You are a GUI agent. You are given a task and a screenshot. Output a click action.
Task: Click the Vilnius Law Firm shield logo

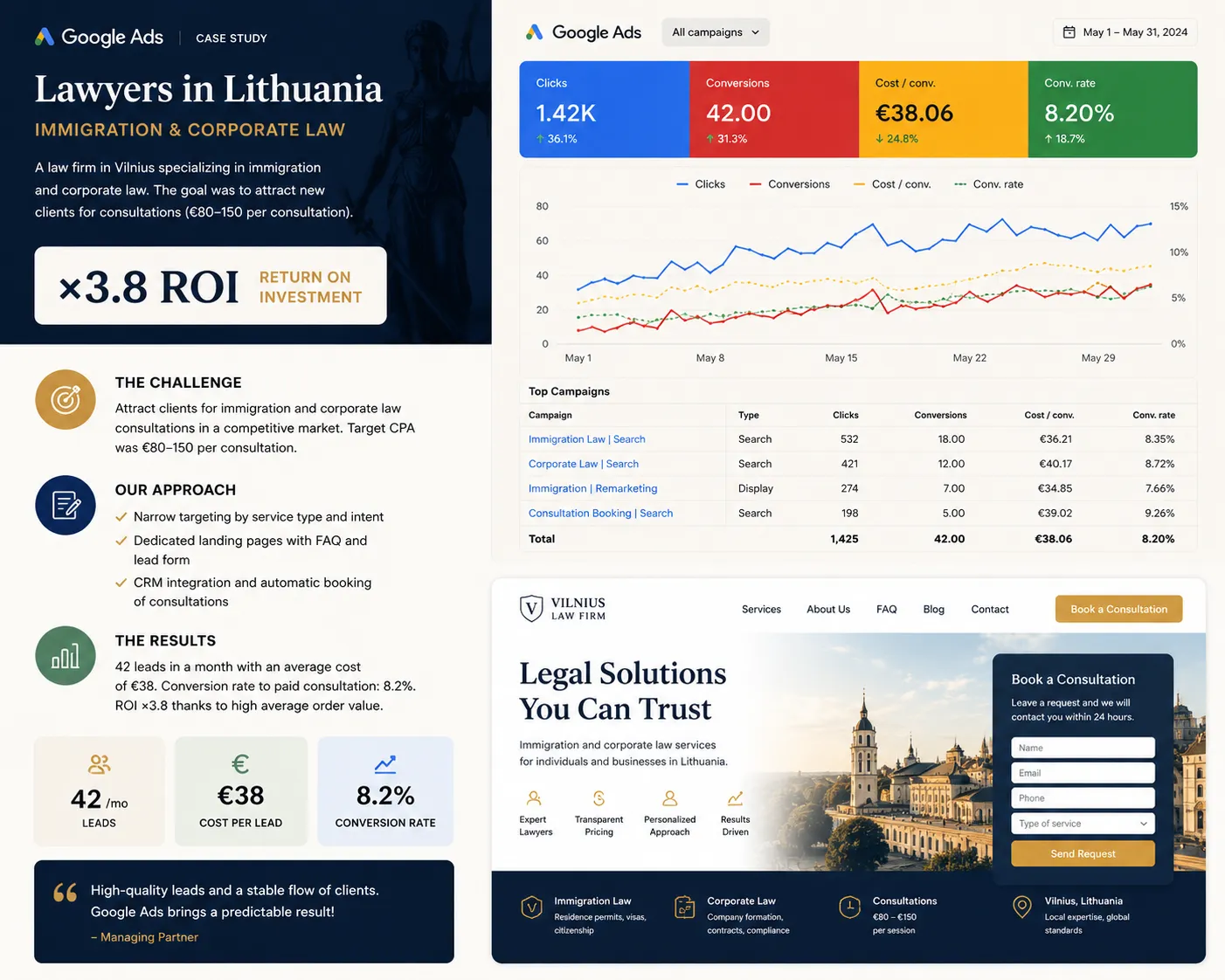(531, 608)
